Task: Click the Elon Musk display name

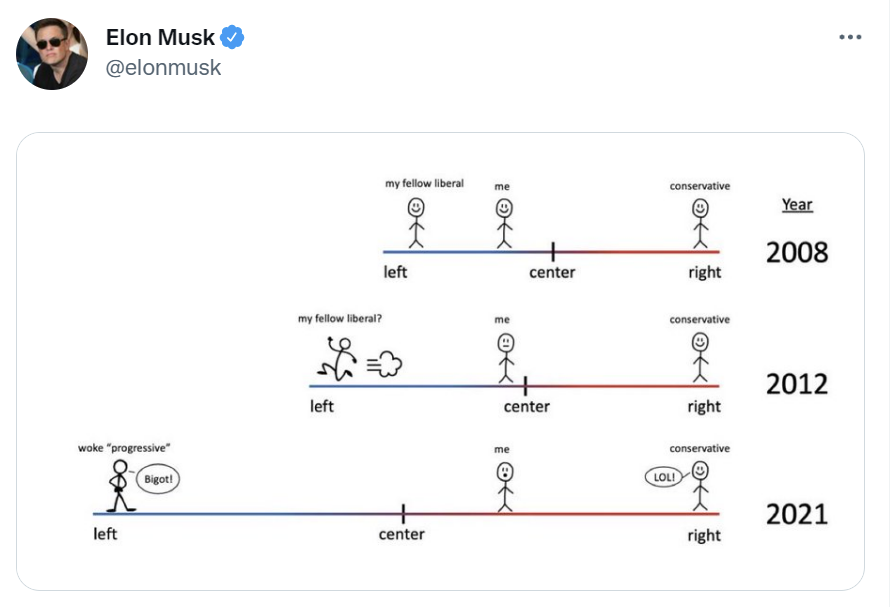Action: tap(160, 37)
